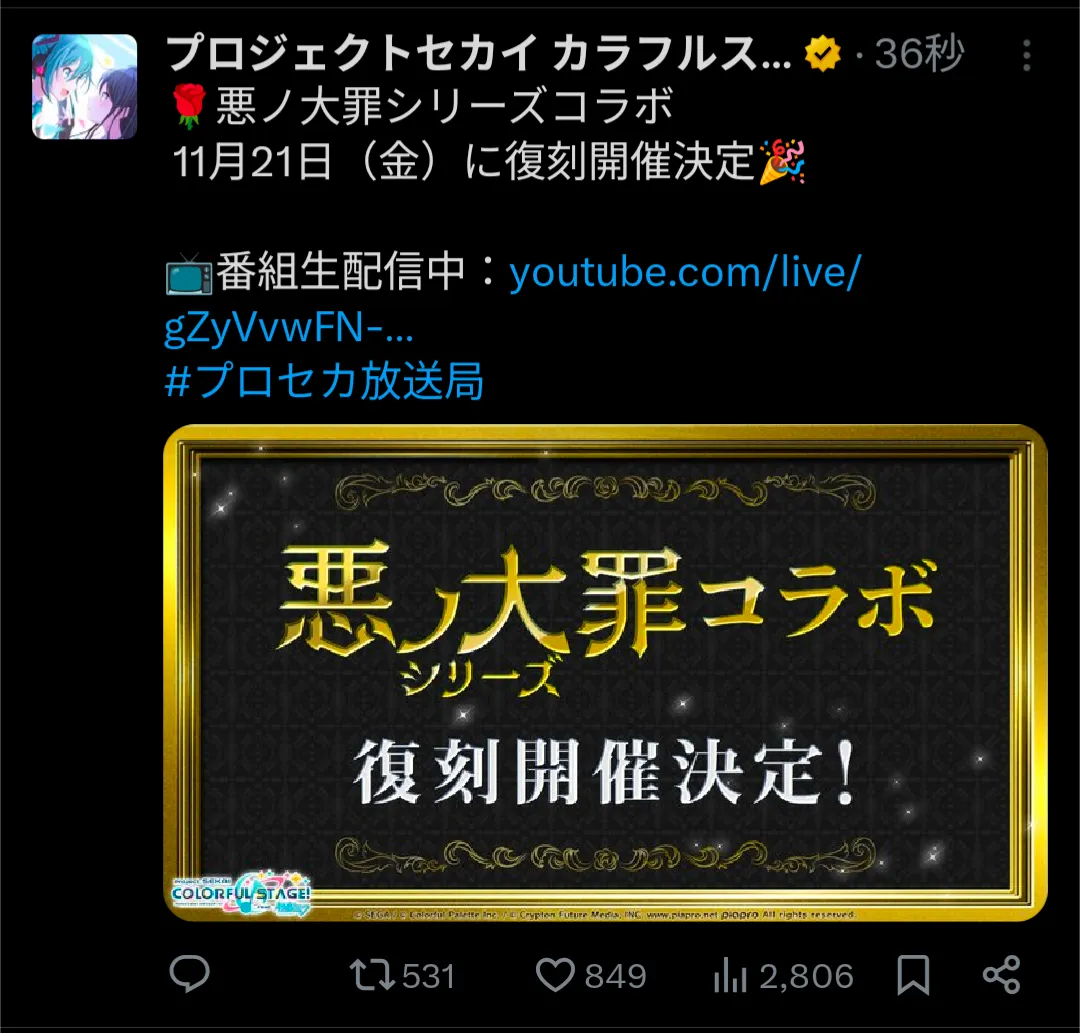This screenshot has height=1033, width=1080.
Task: Click the Colorful Stage logo in image
Action: pos(241,893)
